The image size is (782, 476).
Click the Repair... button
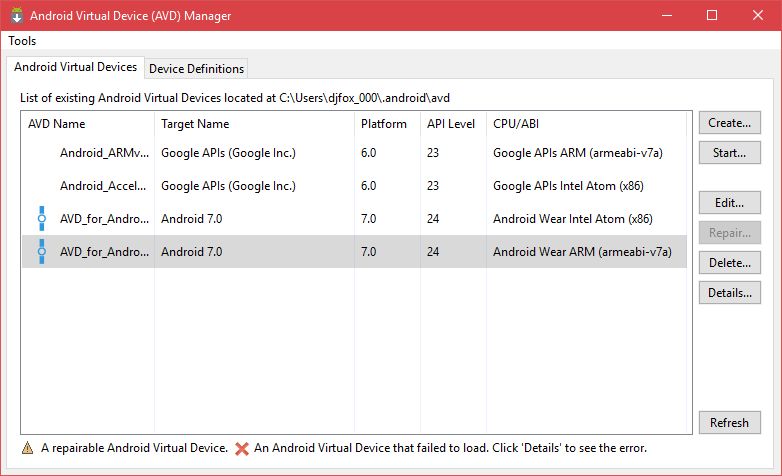730,233
